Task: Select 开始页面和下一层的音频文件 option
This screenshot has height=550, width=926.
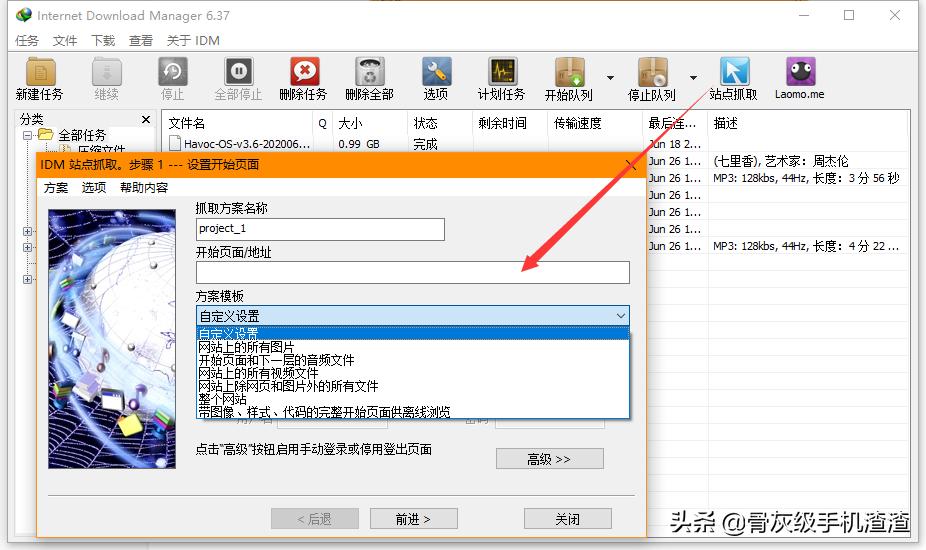Action: click(412, 360)
